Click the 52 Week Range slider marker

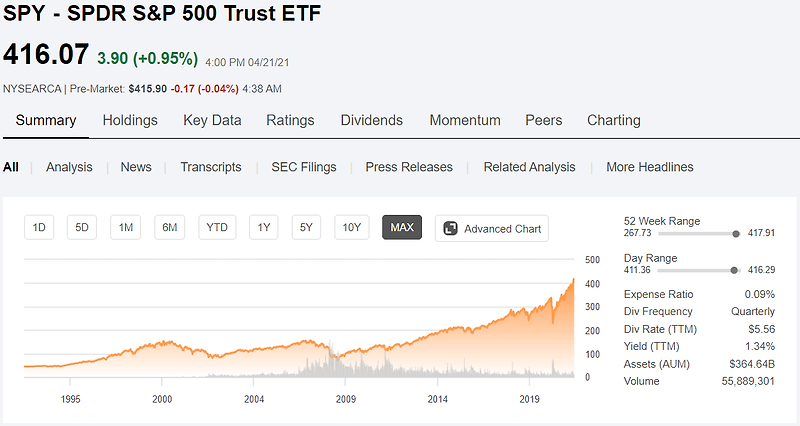736,234
